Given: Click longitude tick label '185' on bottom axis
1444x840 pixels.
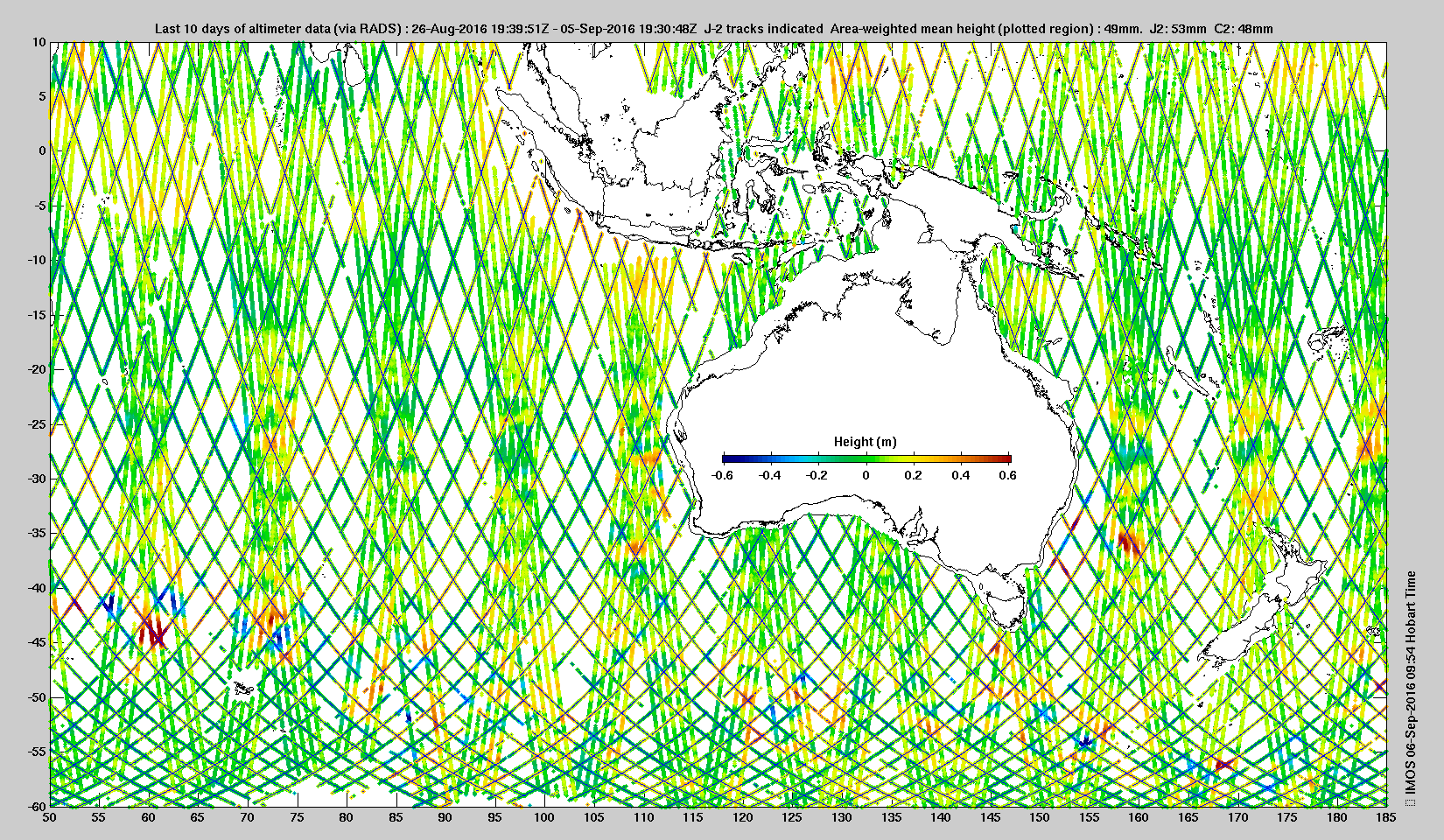Looking at the screenshot, I should click(1386, 817).
